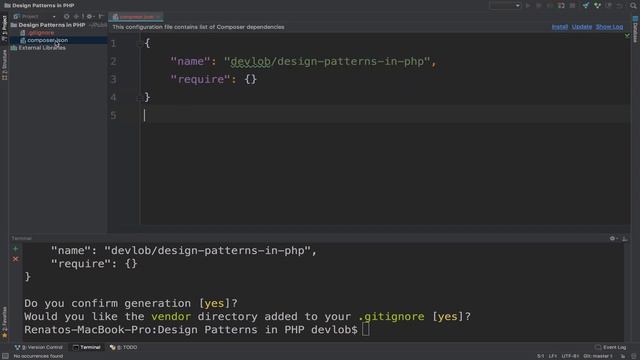Viewport: 640px width, 360px height.
Task: Click the green inspection checkmark indicator
Action: [x=627, y=36]
